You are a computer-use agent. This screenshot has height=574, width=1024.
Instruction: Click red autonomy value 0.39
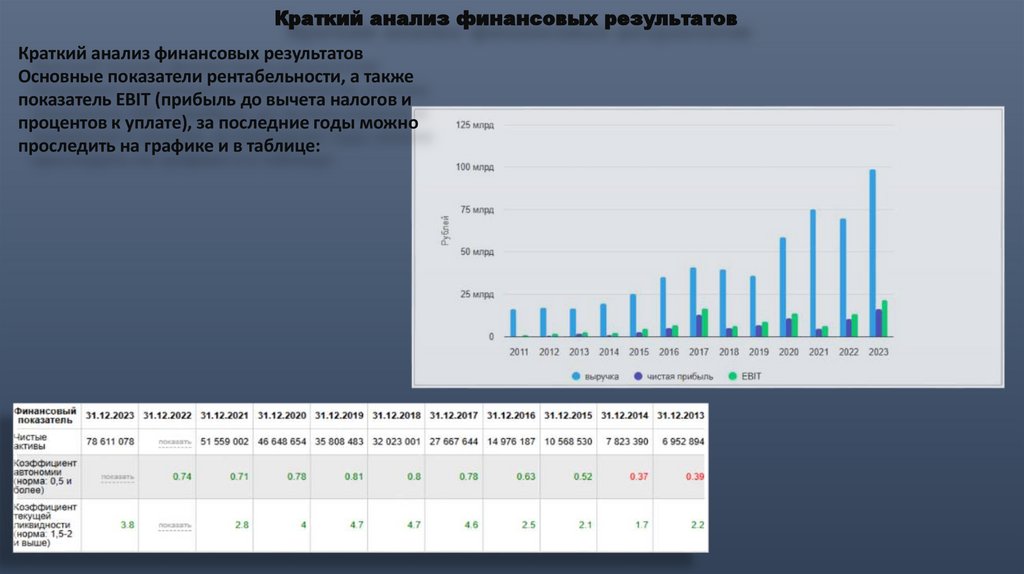point(695,477)
